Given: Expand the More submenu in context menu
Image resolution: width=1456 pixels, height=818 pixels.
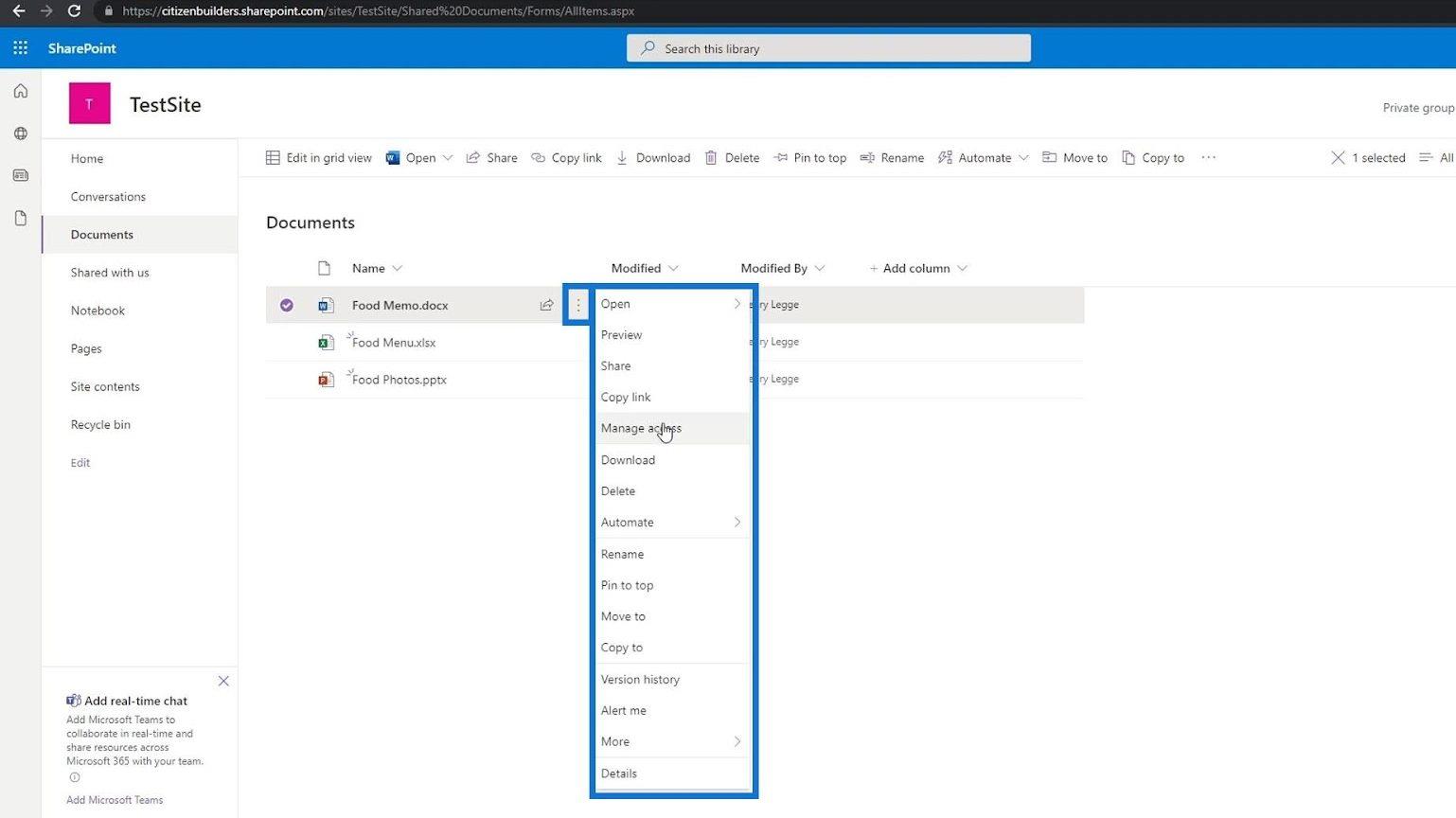Looking at the screenshot, I should 737,741.
